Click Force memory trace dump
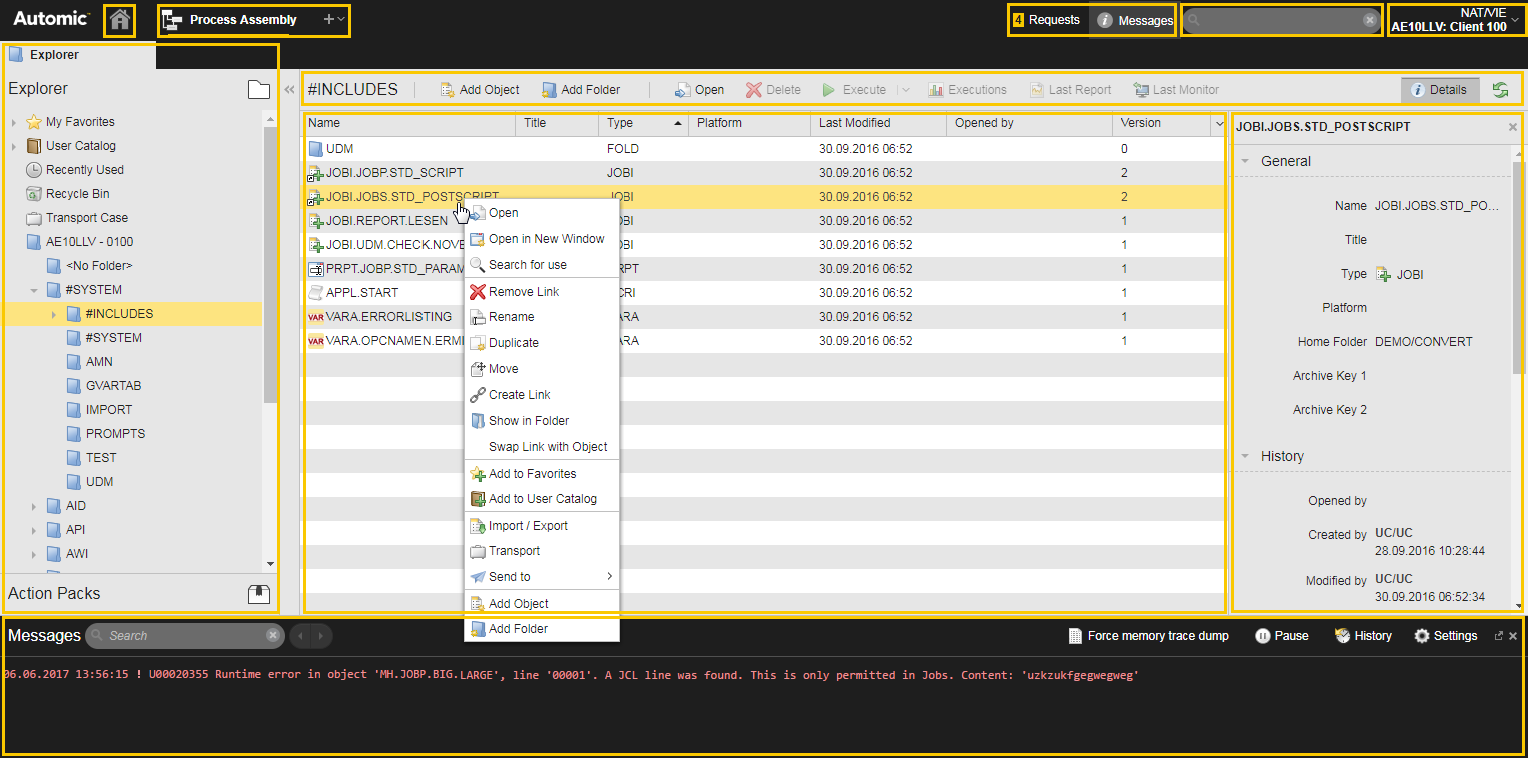This screenshot has width=1528, height=758. [1148, 636]
